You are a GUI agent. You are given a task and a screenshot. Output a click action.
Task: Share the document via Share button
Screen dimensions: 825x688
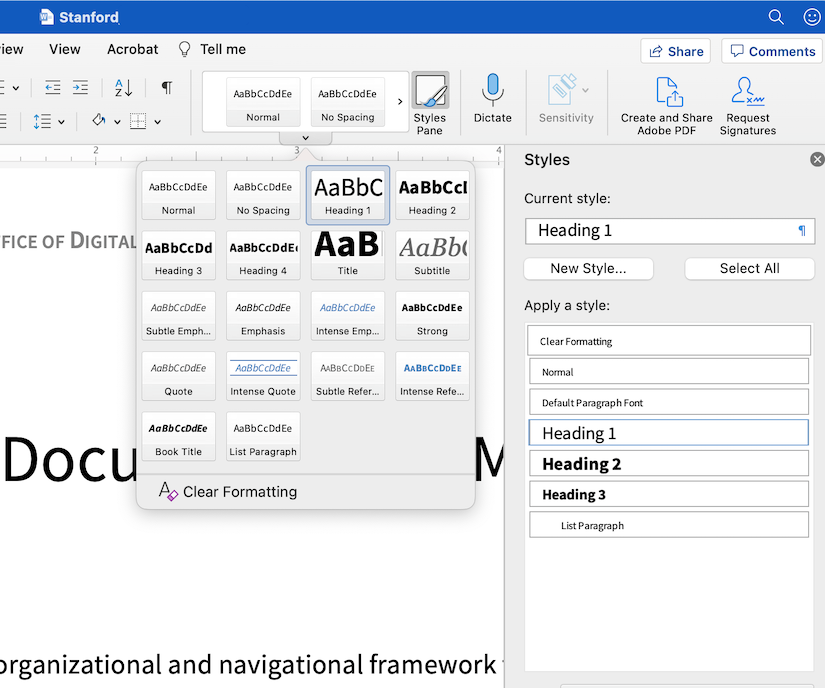(675, 50)
